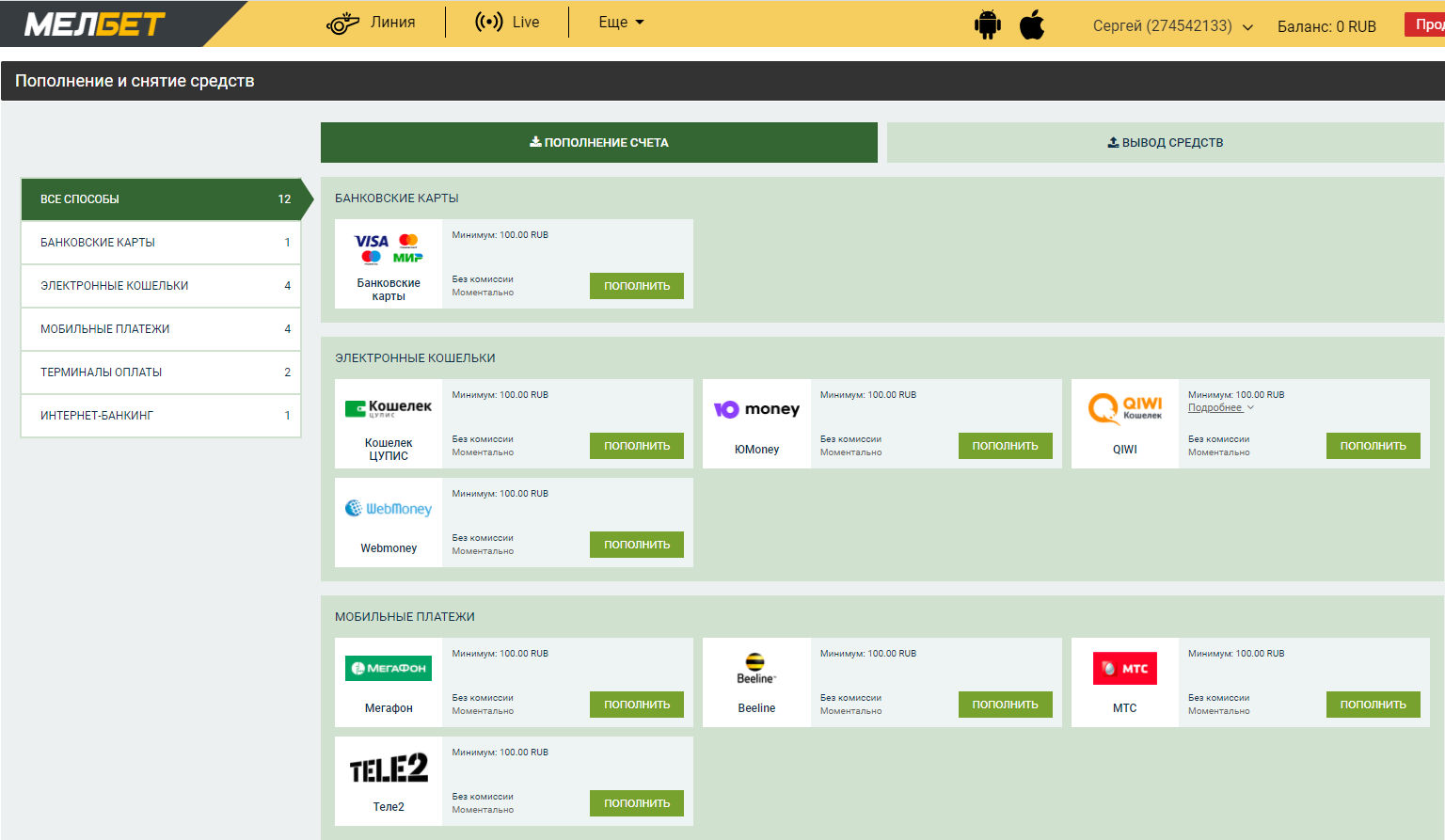
Task: Select the Beeline logo
Action: click(756, 668)
